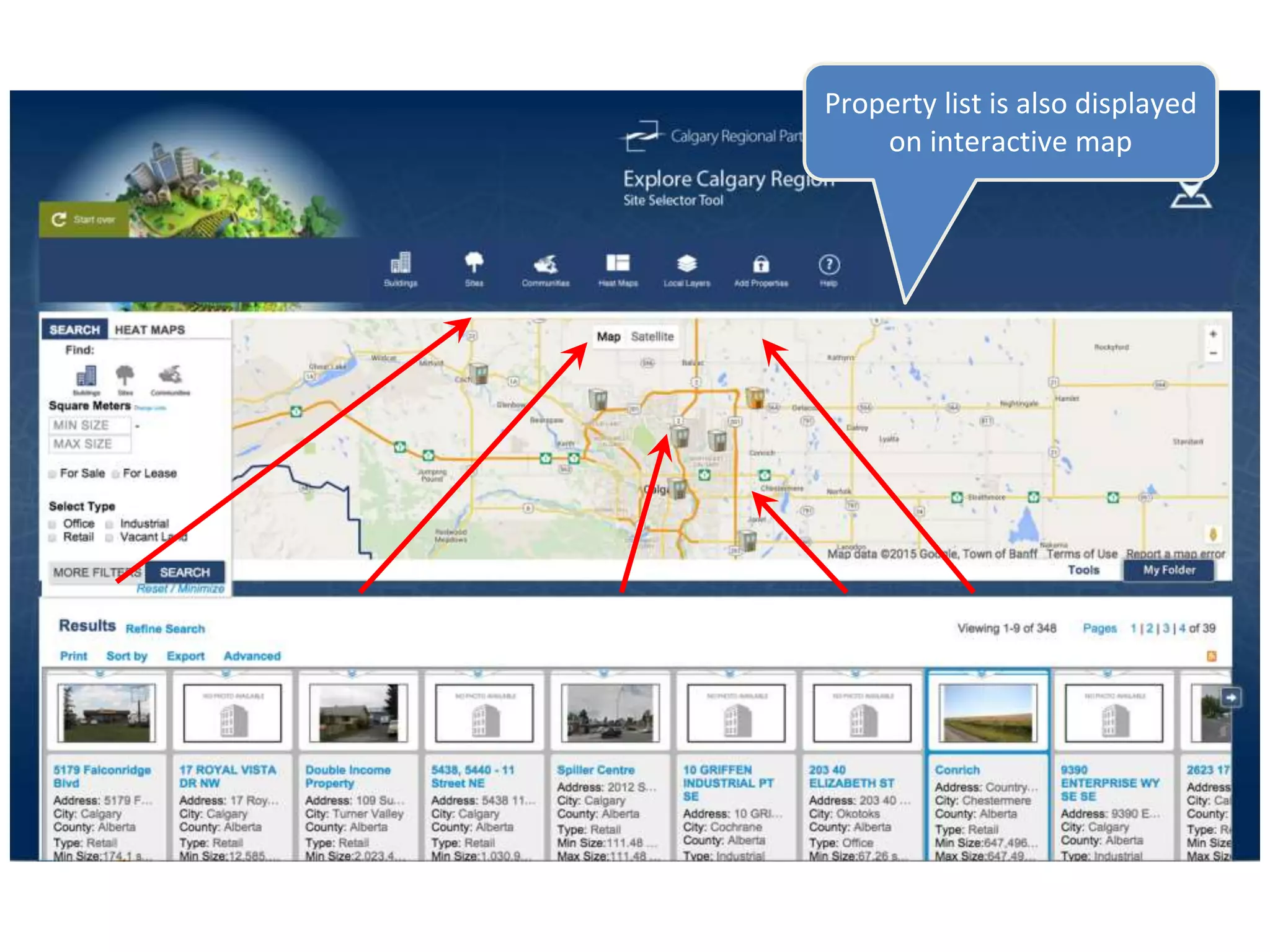Click the RSS feed icon in results
This screenshot has height=952, width=1270.
(x=1211, y=656)
